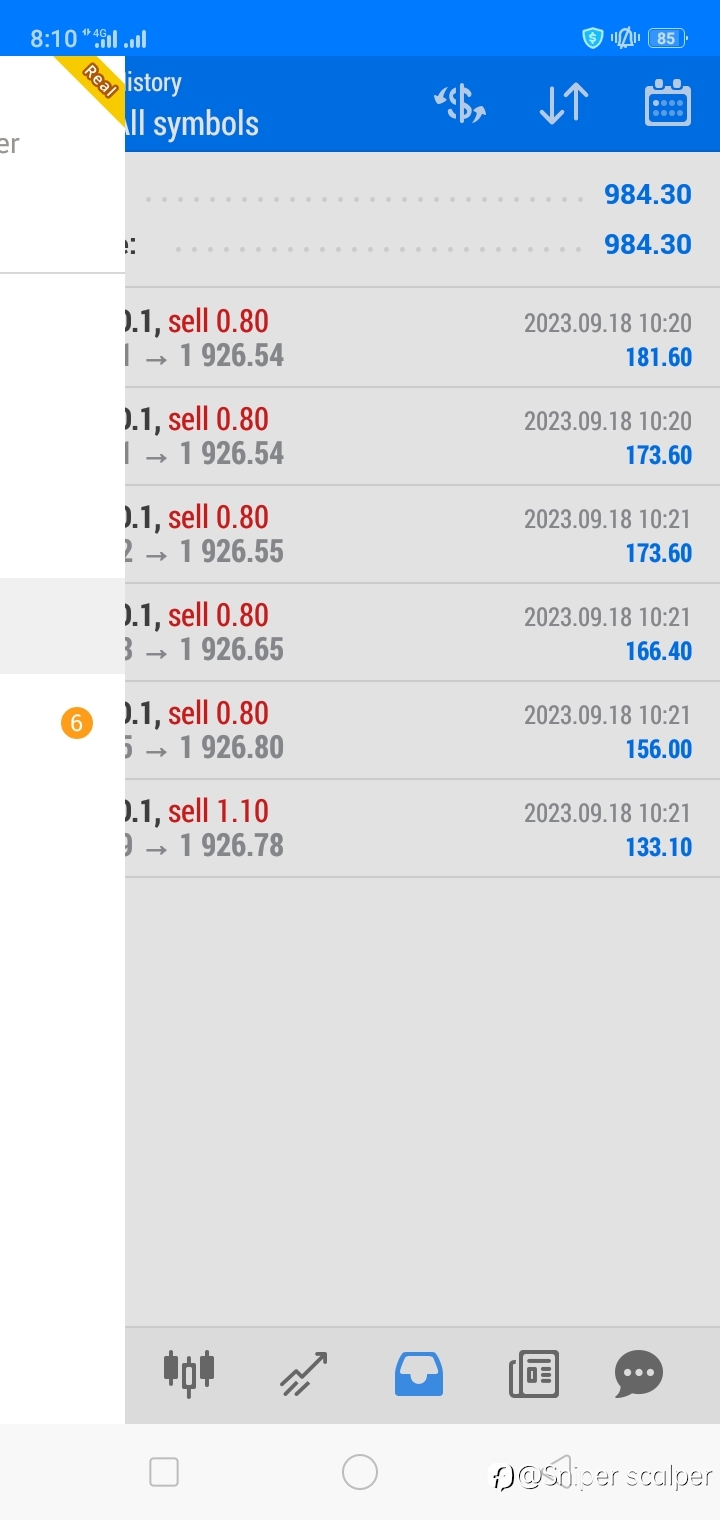Tap the sort arrows icon
720x1520 pixels.
tap(564, 104)
